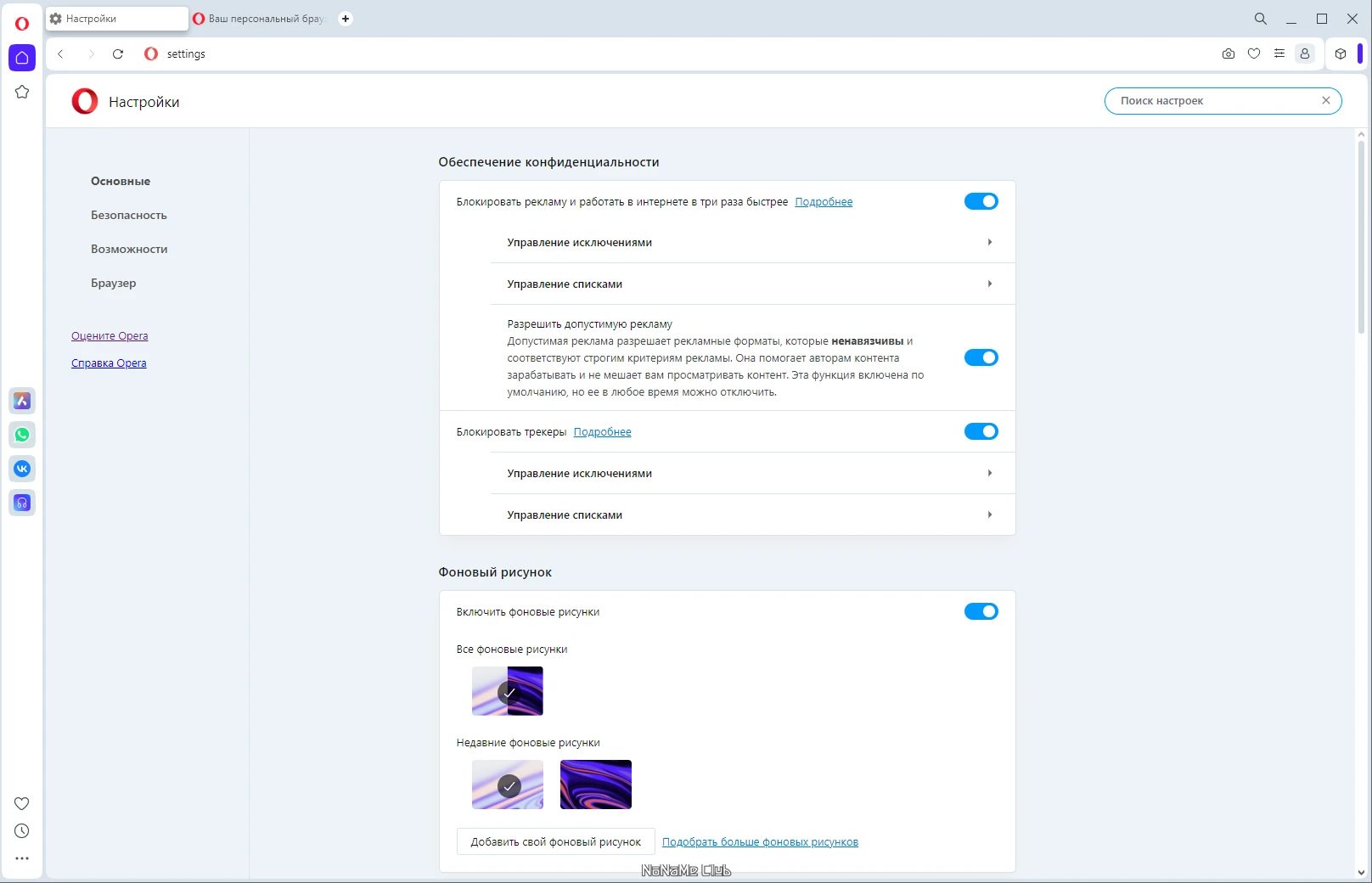Select dark purple recent wallpaper thumbnail
The height and width of the screenshot is (883, 1372).
click(x=596, y=785)
